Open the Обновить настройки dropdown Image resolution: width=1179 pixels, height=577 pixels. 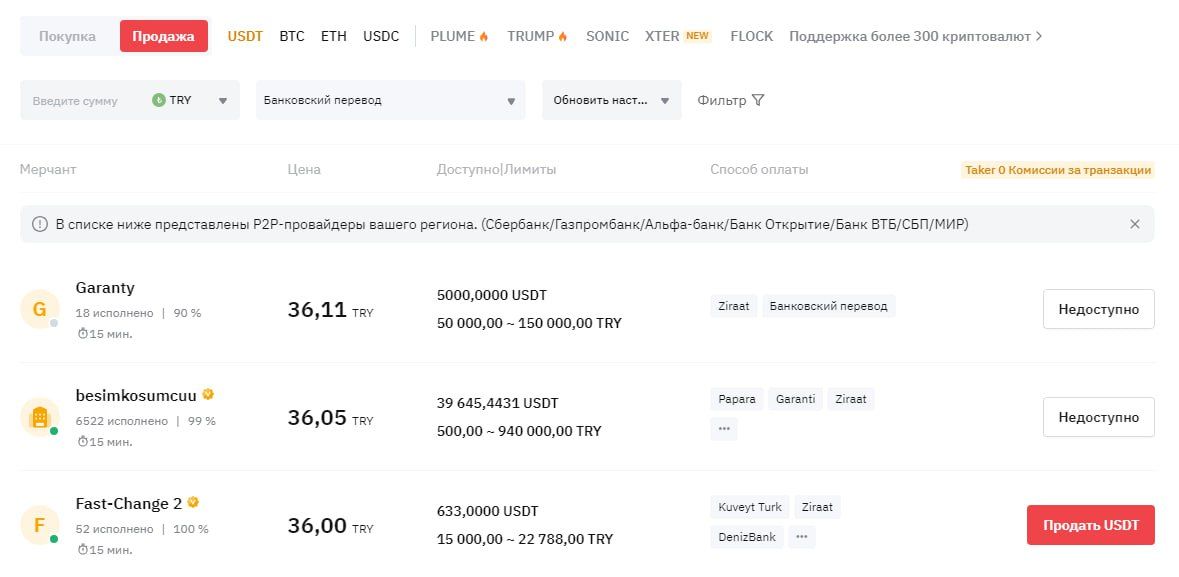611,100
